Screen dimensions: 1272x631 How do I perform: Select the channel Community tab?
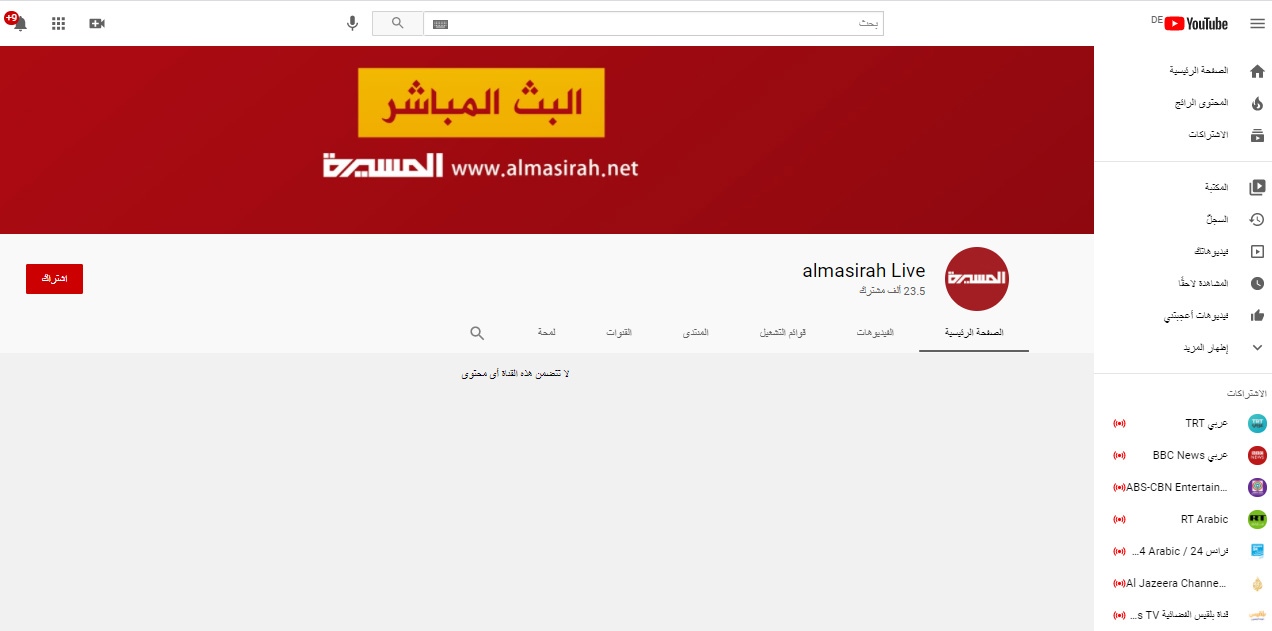pyautogui.click(x=695, y=332)
